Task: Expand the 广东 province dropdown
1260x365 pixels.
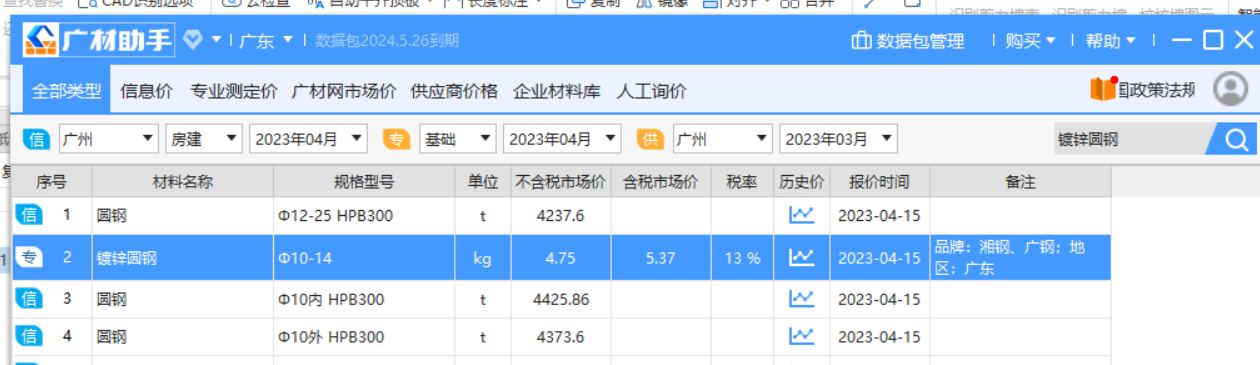Action: [x=266, y=41]
